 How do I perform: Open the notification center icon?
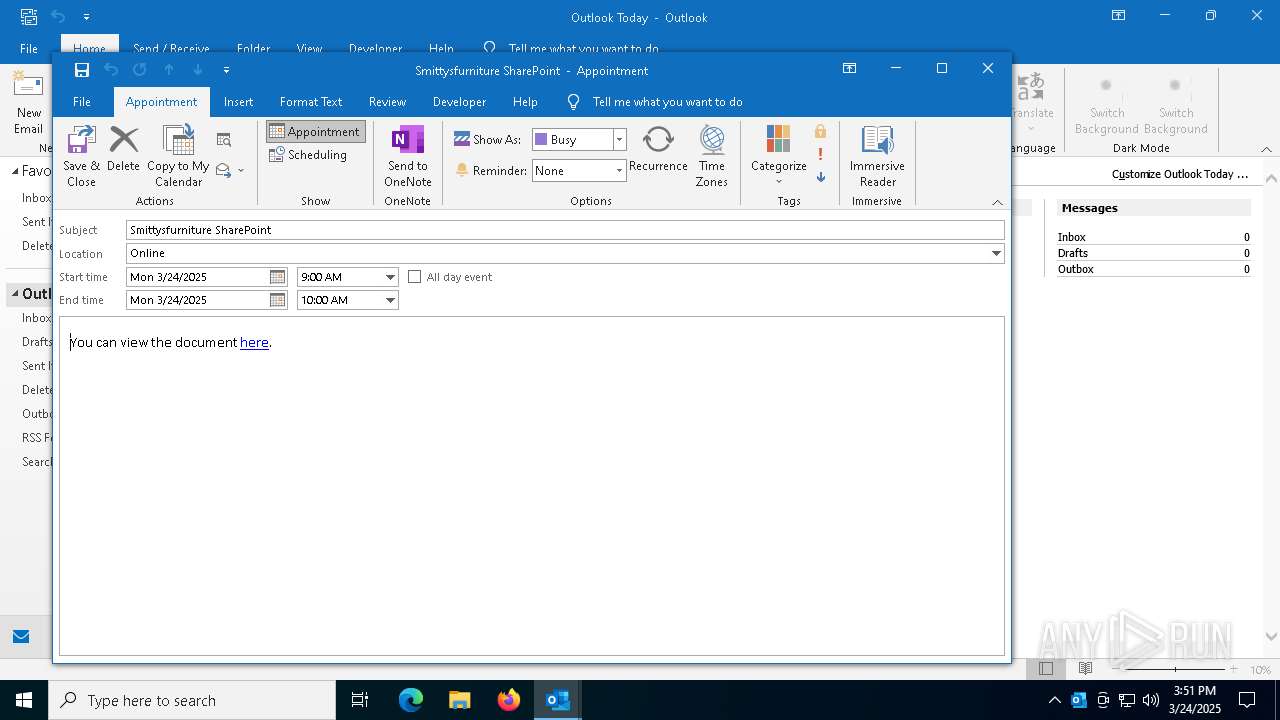coord(1247,700)
